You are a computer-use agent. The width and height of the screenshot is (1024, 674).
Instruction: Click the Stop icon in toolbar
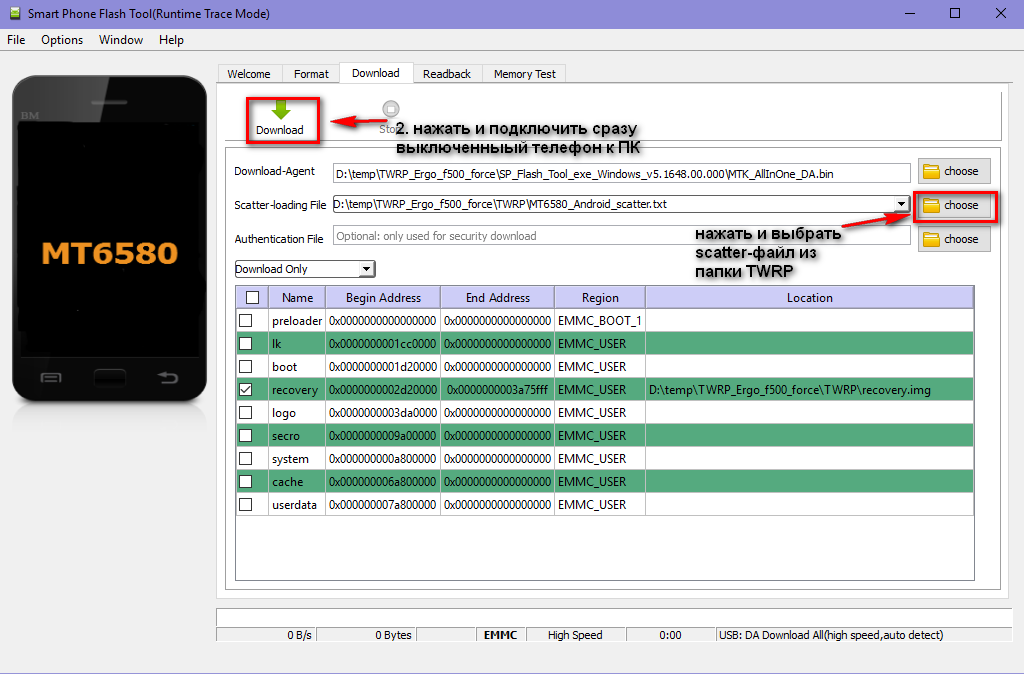click(x=390, y=110)
